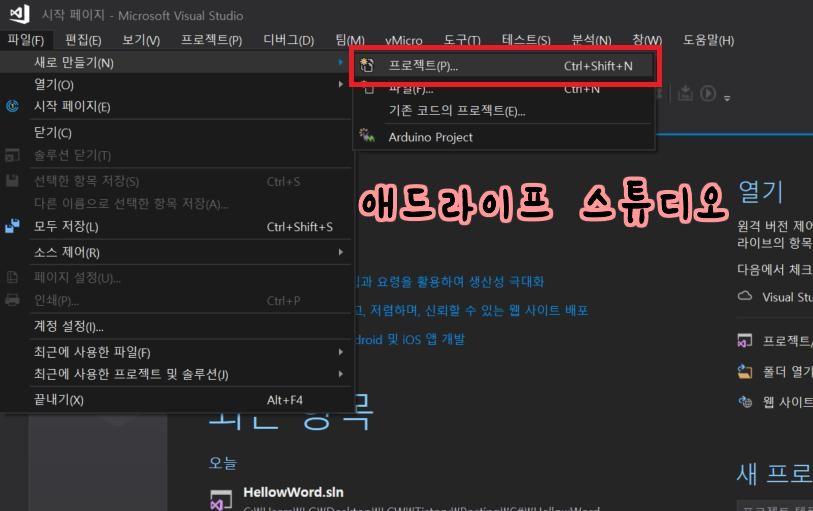
Task: Click 프로젝트(P)... in New submenu
Action: [x=503, y=66]
